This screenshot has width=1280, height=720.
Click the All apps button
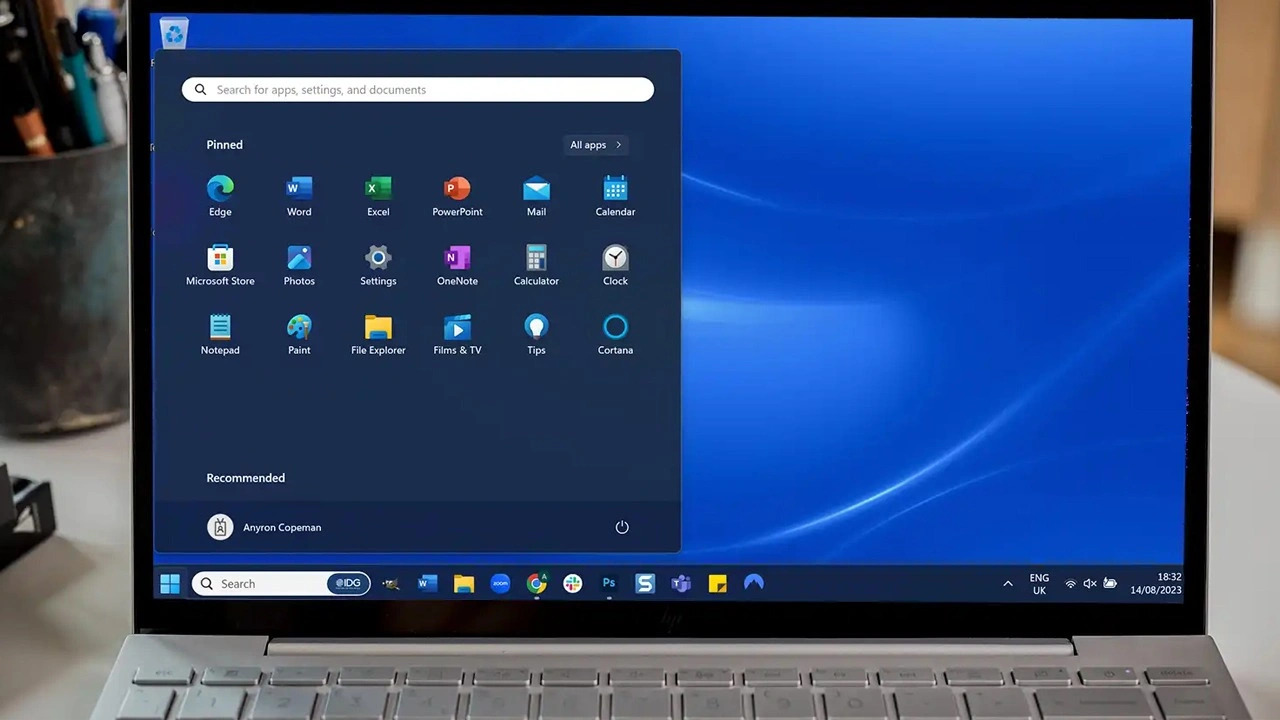(596, 145)
